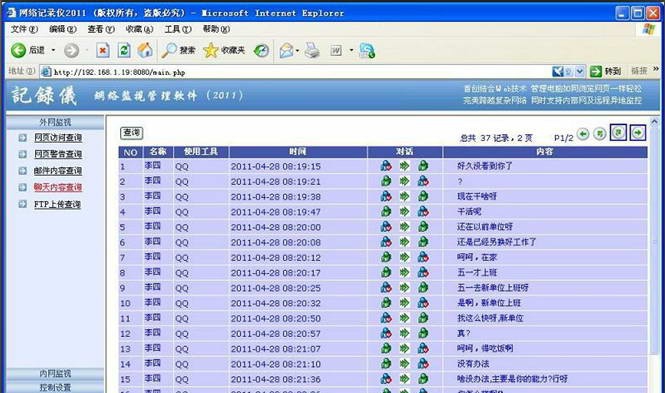Open the address bar dropdown arrow

click(x=580, y=71)
